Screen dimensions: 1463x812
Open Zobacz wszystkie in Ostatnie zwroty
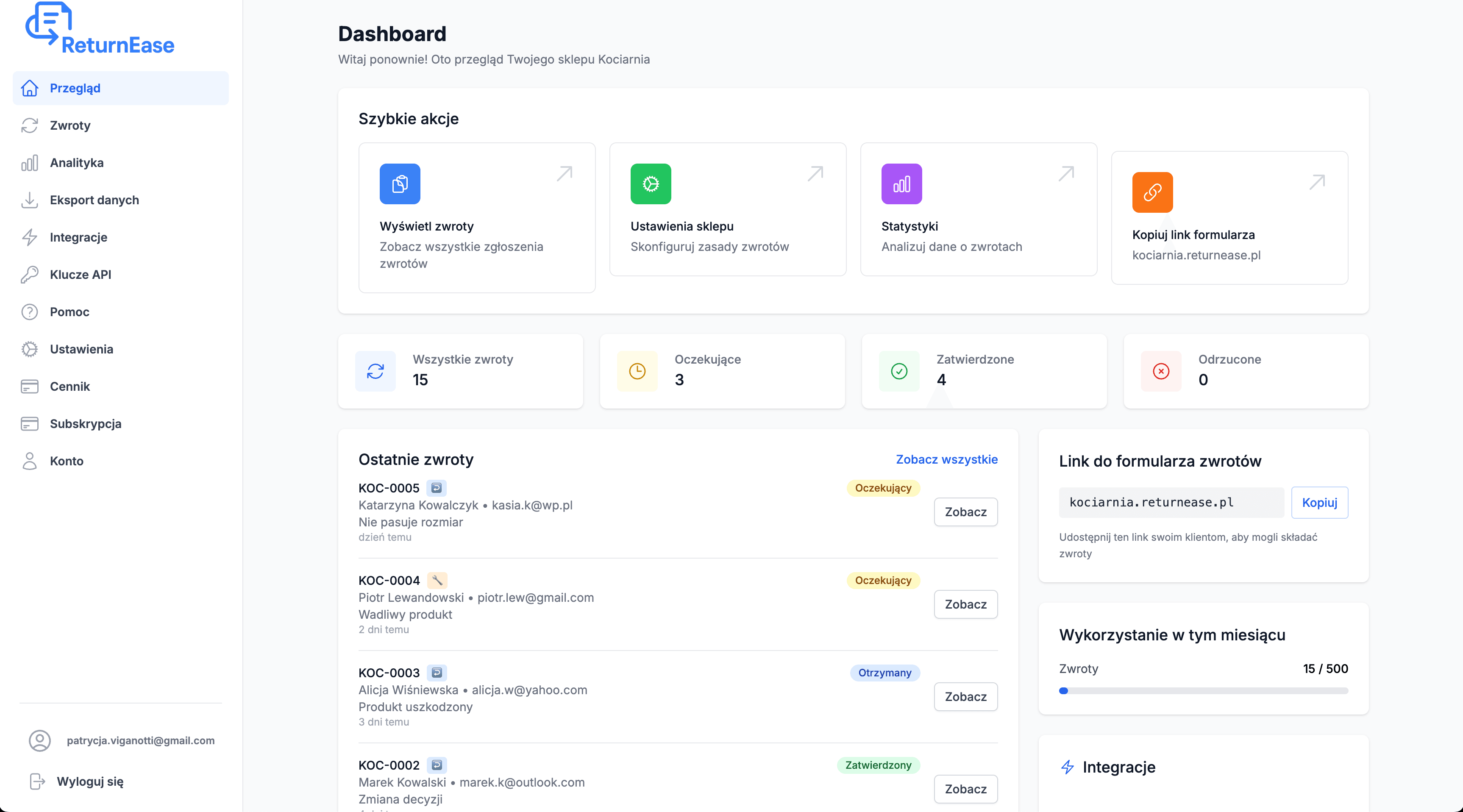click(946, 460)
